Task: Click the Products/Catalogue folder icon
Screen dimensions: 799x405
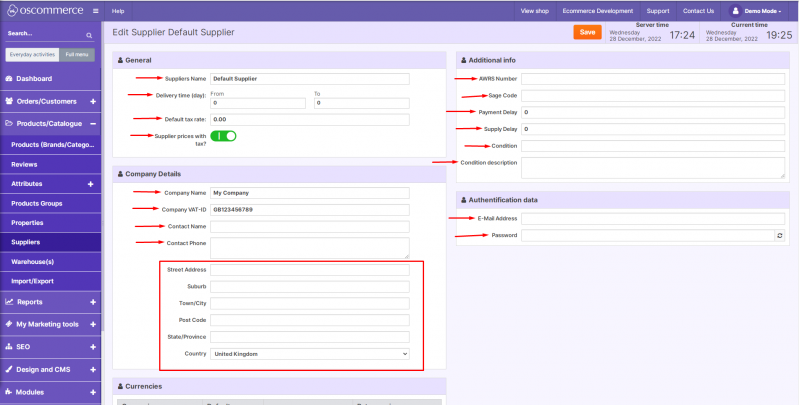Action: pos(9,123)
